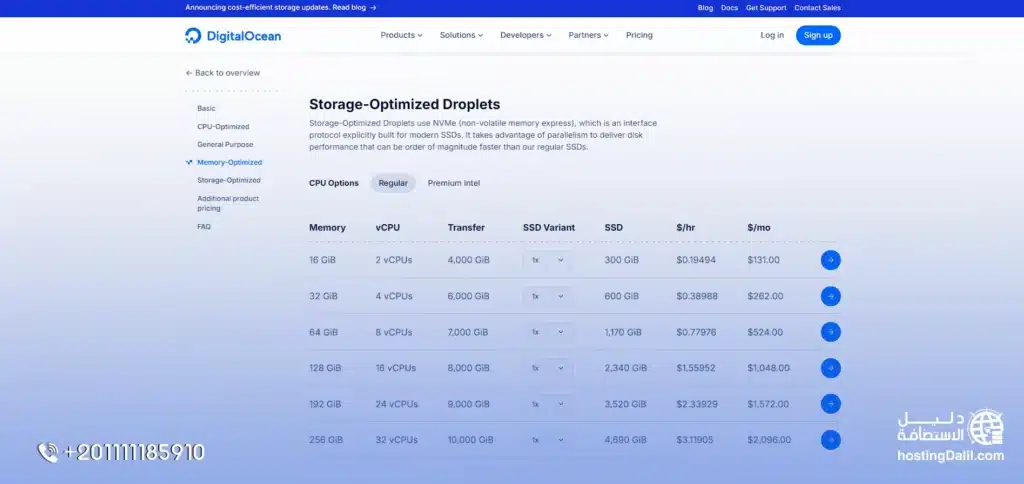This screenshot has width=1024, height=484.
Task: Click the 10,000 GiB transfer cell
Action: click(x=470, y=440)
